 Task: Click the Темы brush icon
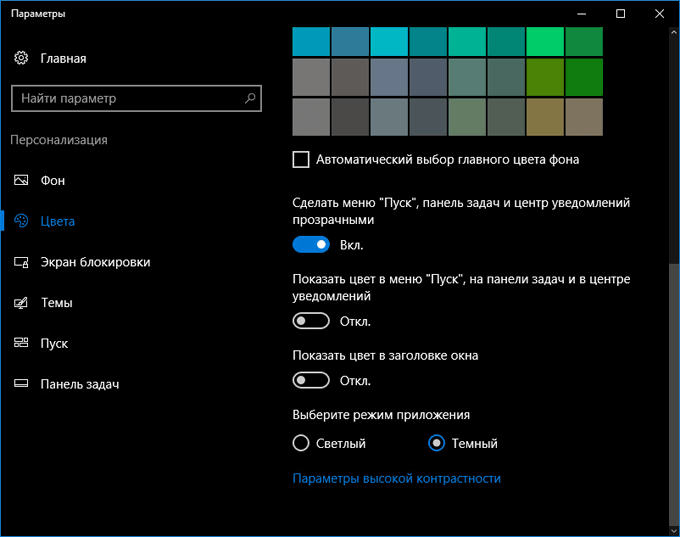pyautogui.click(x=22, y=303)
